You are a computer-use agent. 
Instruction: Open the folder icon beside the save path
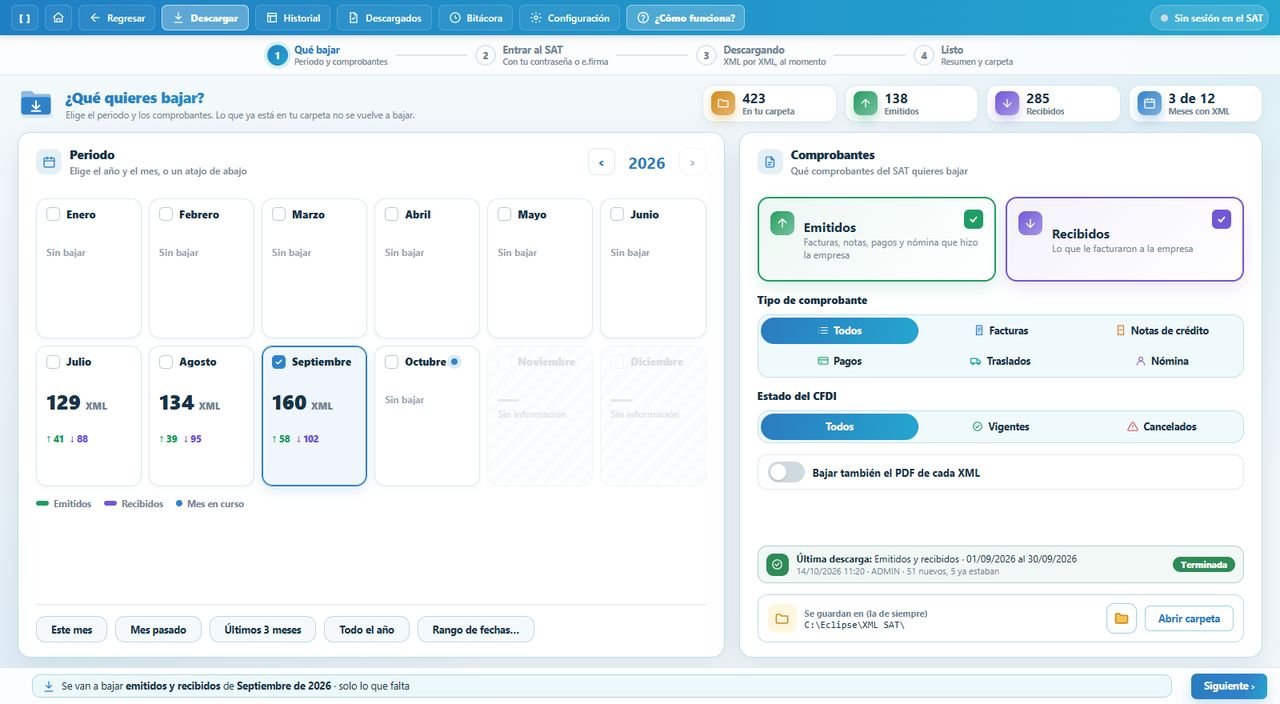pyautogui.click(x=1121, y=619)
